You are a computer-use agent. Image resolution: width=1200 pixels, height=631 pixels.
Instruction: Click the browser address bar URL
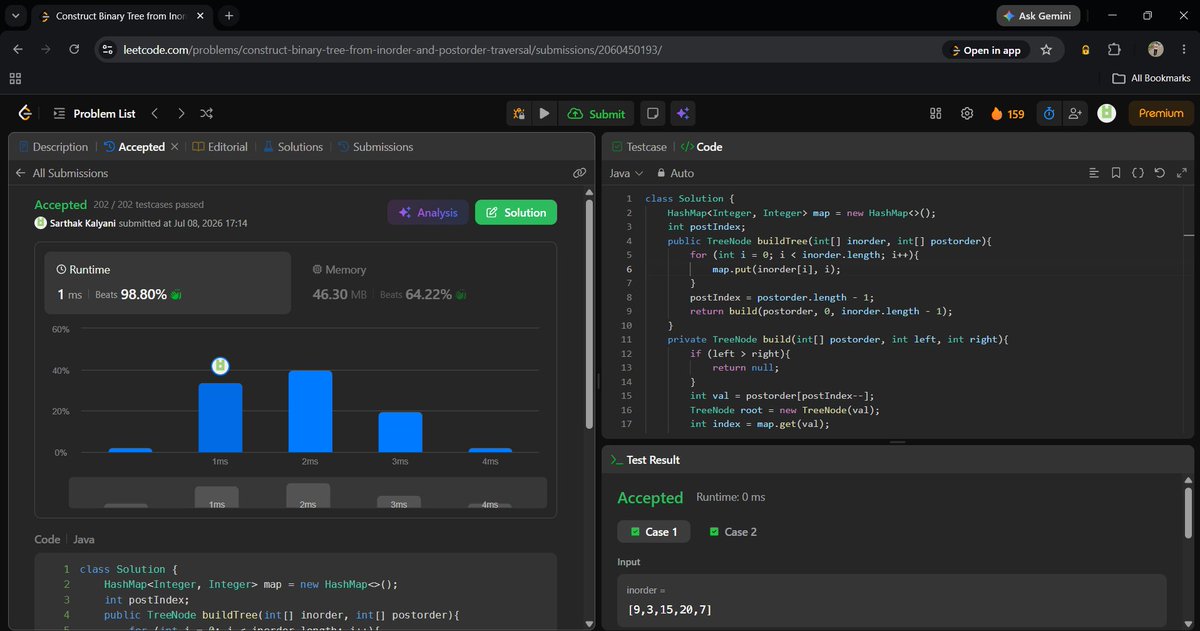[x=394, y=50]
